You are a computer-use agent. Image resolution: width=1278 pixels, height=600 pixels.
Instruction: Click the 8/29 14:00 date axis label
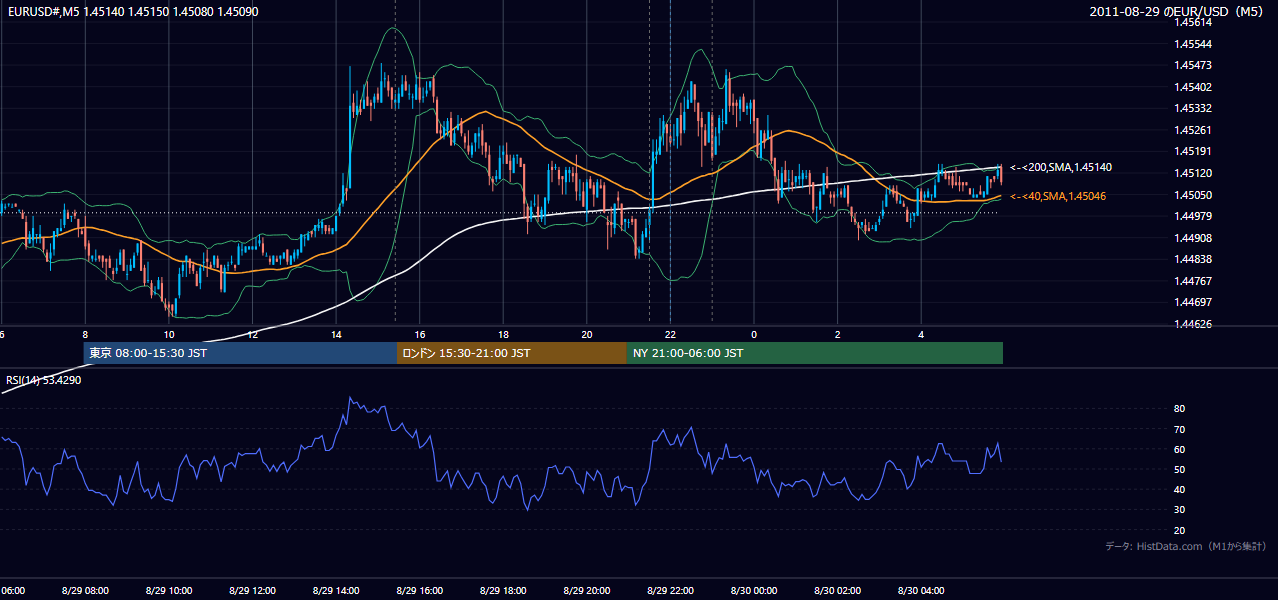click(x=336, y=591)
